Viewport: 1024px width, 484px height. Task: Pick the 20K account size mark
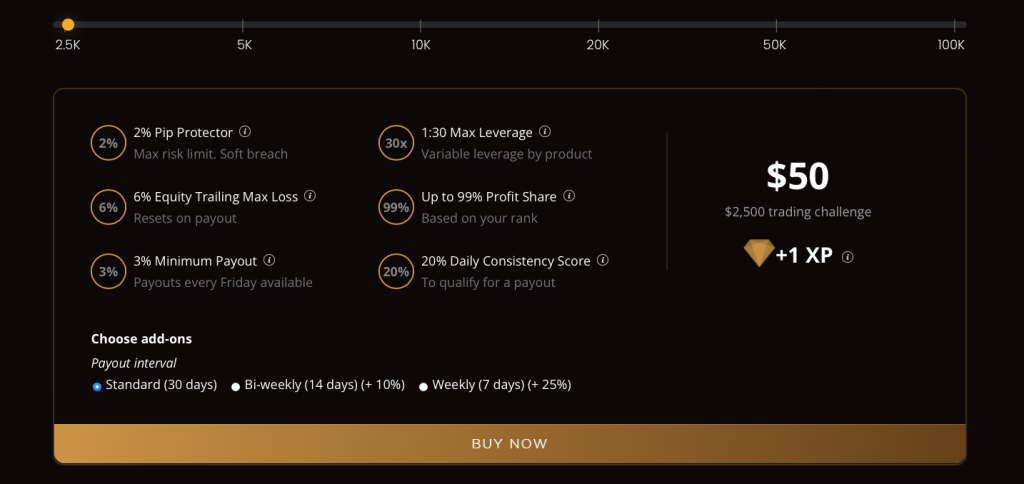tap(598, 24)
